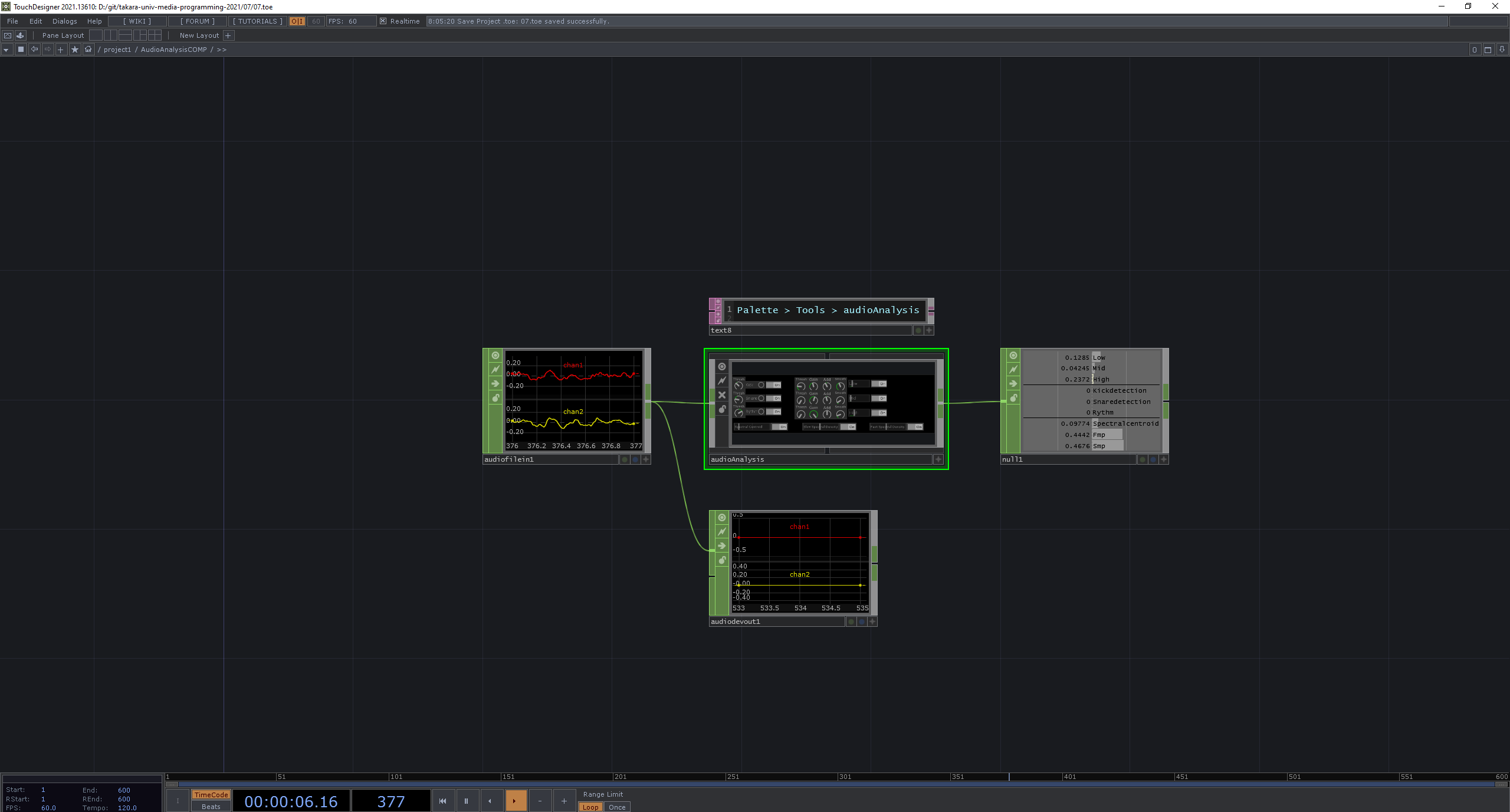This screenshot has height=812, width=1510.
Task: Open the pane type dropdown arrow
Action: (6, 50)
